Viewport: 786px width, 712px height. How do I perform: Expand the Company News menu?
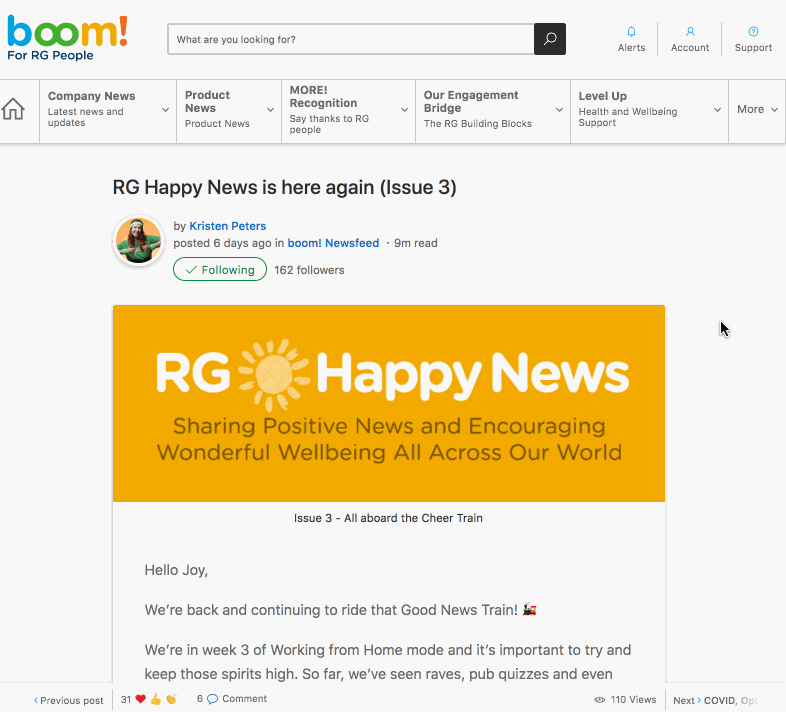(x=108, y=110)
